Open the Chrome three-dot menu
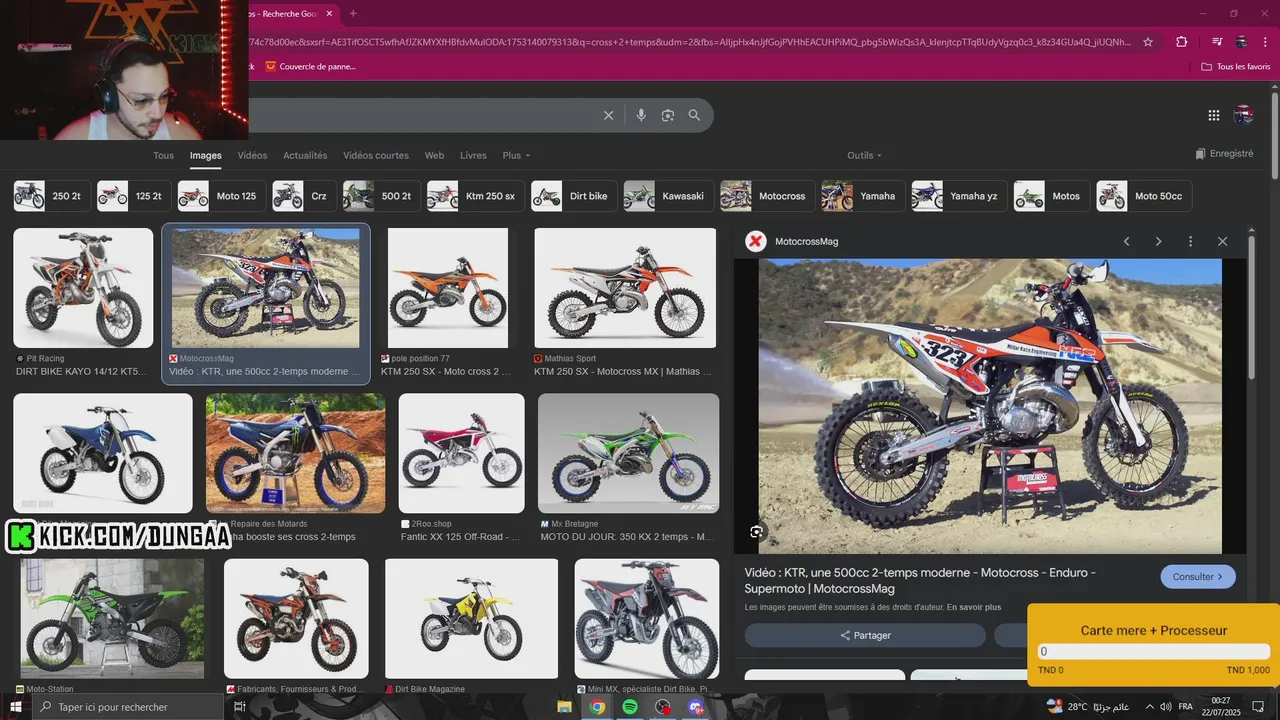 (x=1265, y=42)
